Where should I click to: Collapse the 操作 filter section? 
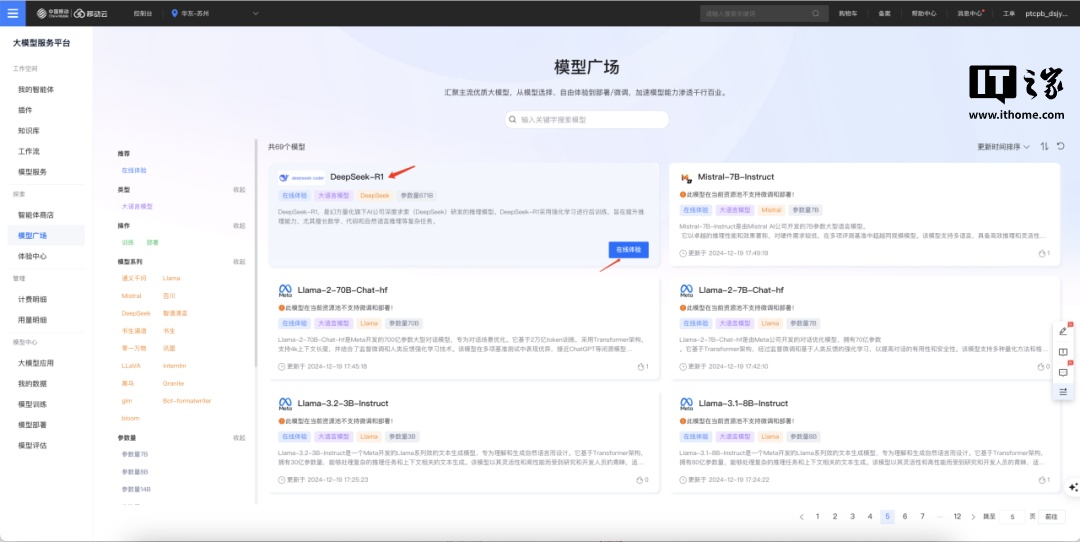click(x=239, y=225)
